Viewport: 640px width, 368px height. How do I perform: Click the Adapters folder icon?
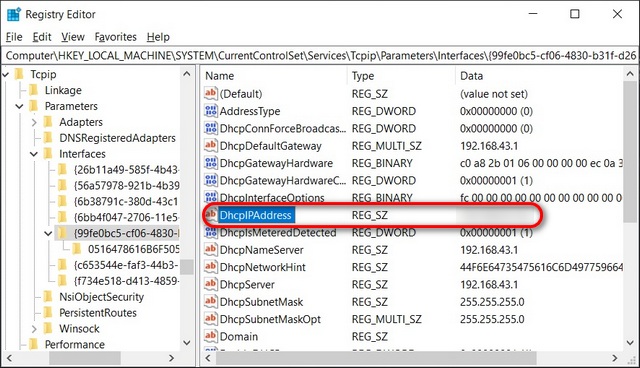coord(48,122)
